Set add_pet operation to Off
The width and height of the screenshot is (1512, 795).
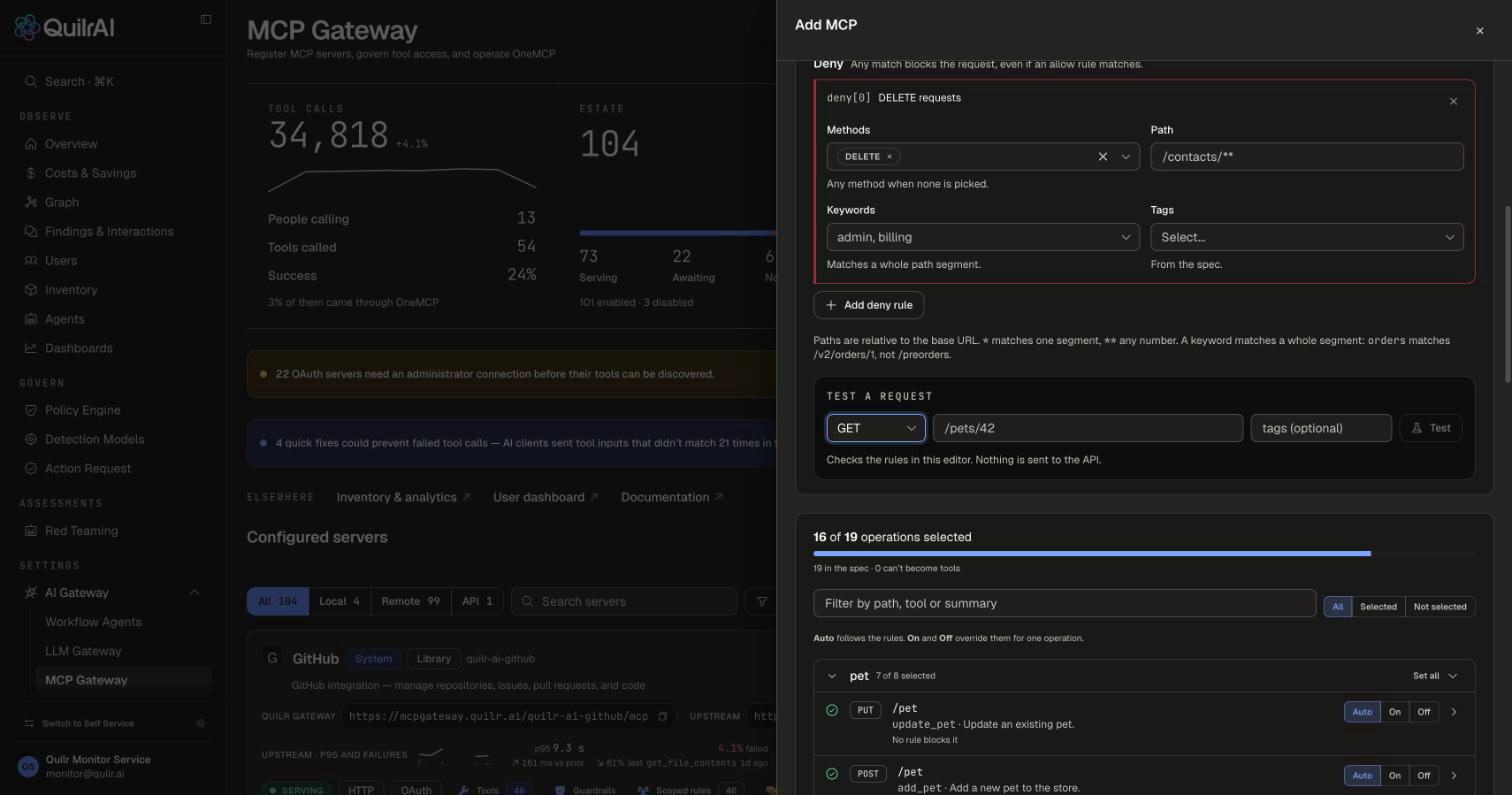point(1423,776)
